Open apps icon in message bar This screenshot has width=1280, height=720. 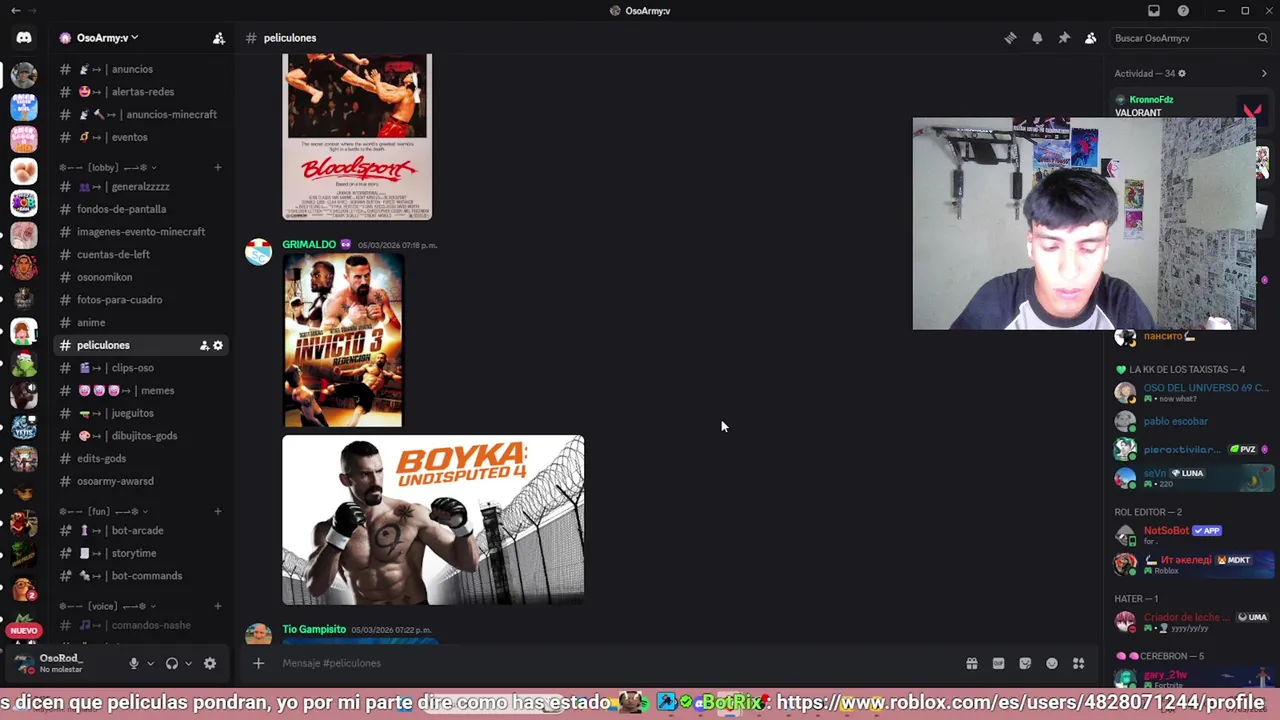coord(1079,663)
